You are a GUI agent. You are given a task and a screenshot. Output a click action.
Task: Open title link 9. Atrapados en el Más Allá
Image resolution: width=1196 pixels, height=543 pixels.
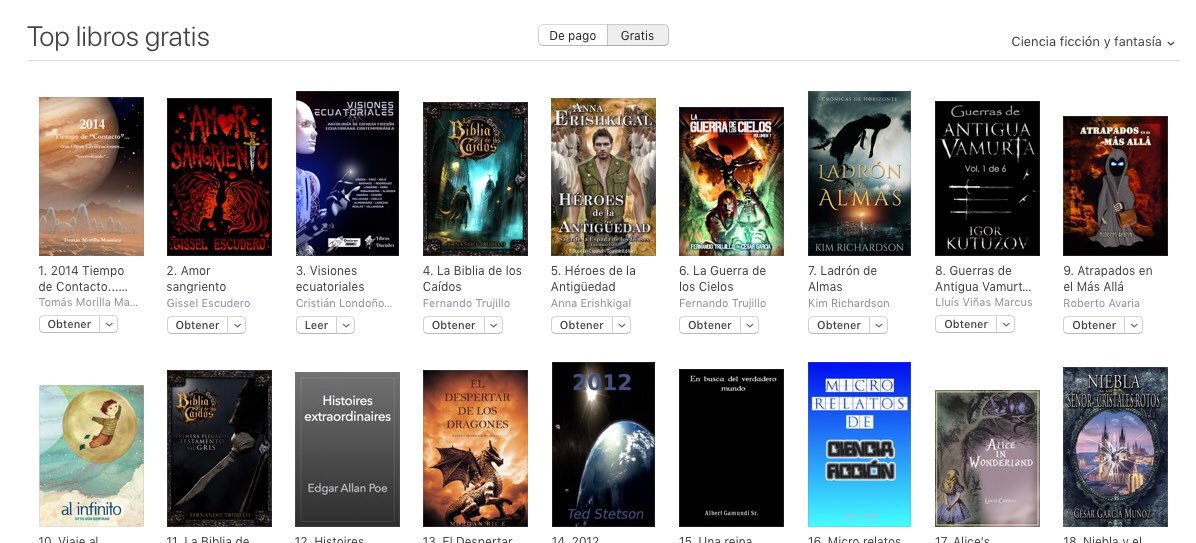pyautogui.click(x=1108, y=278)
